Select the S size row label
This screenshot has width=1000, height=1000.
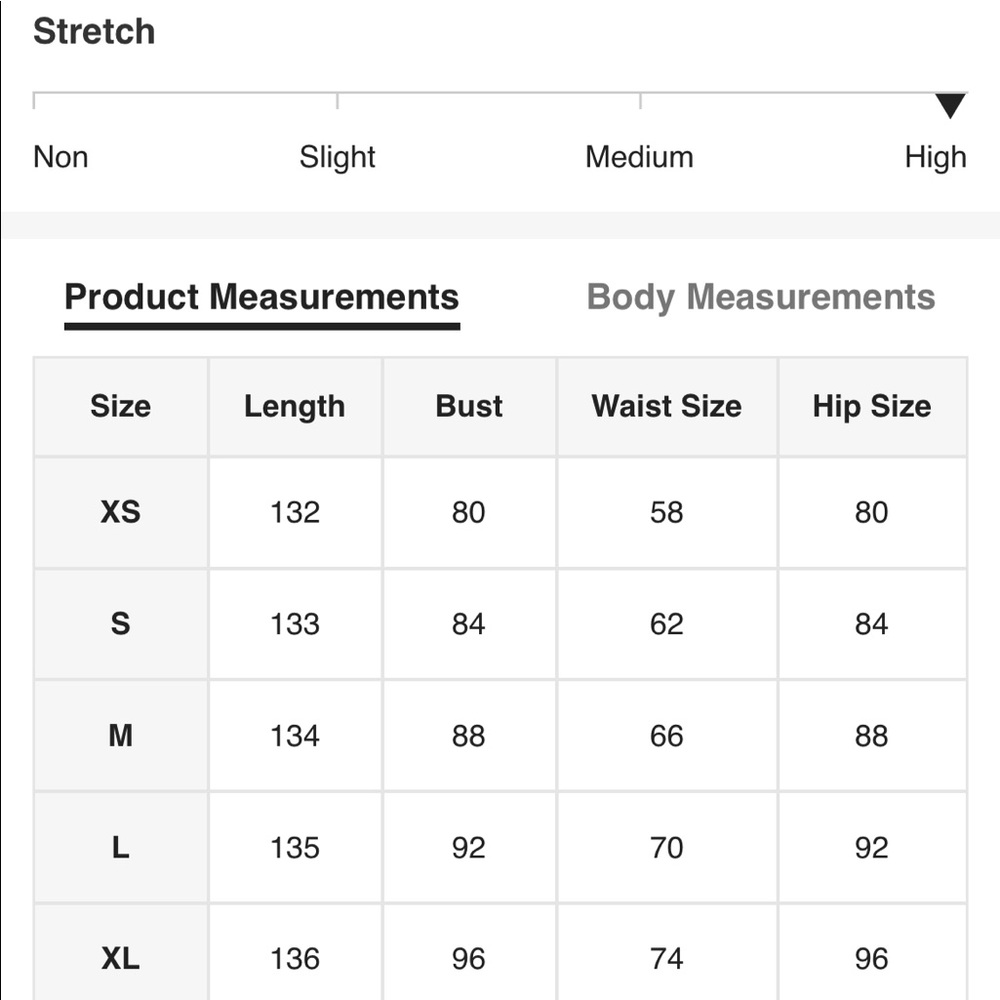[x=120, y=624]
